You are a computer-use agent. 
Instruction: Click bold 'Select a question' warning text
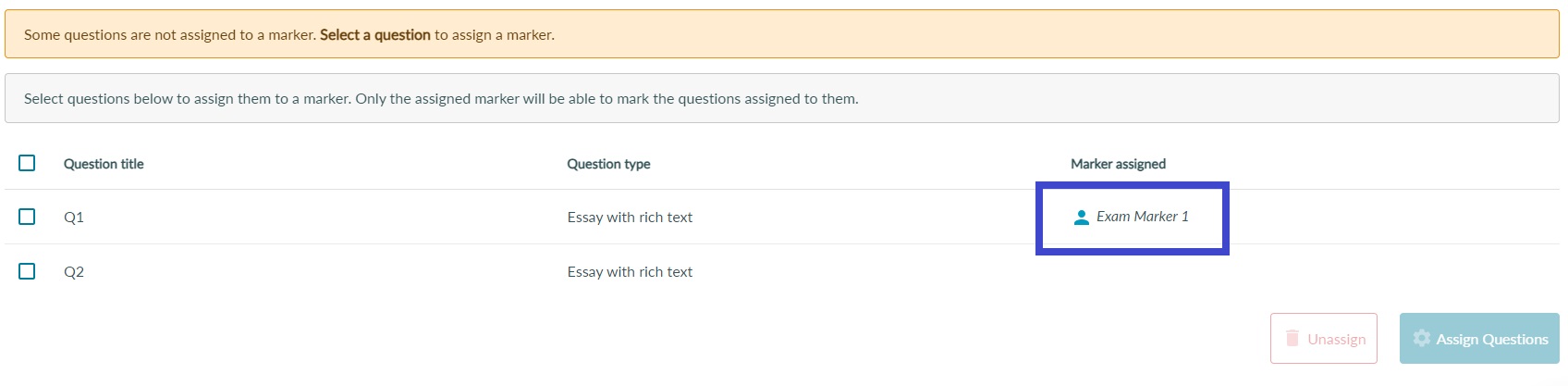pos(374,35)
